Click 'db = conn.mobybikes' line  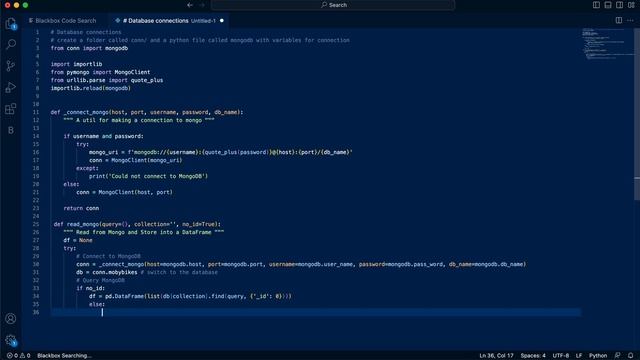[107, 272]
